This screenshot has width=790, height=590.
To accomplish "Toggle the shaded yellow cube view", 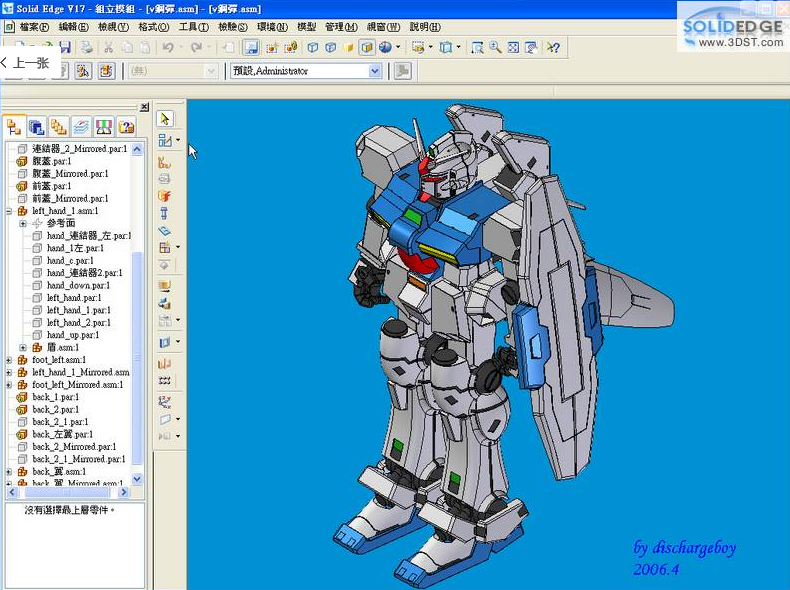I will 349,47.
